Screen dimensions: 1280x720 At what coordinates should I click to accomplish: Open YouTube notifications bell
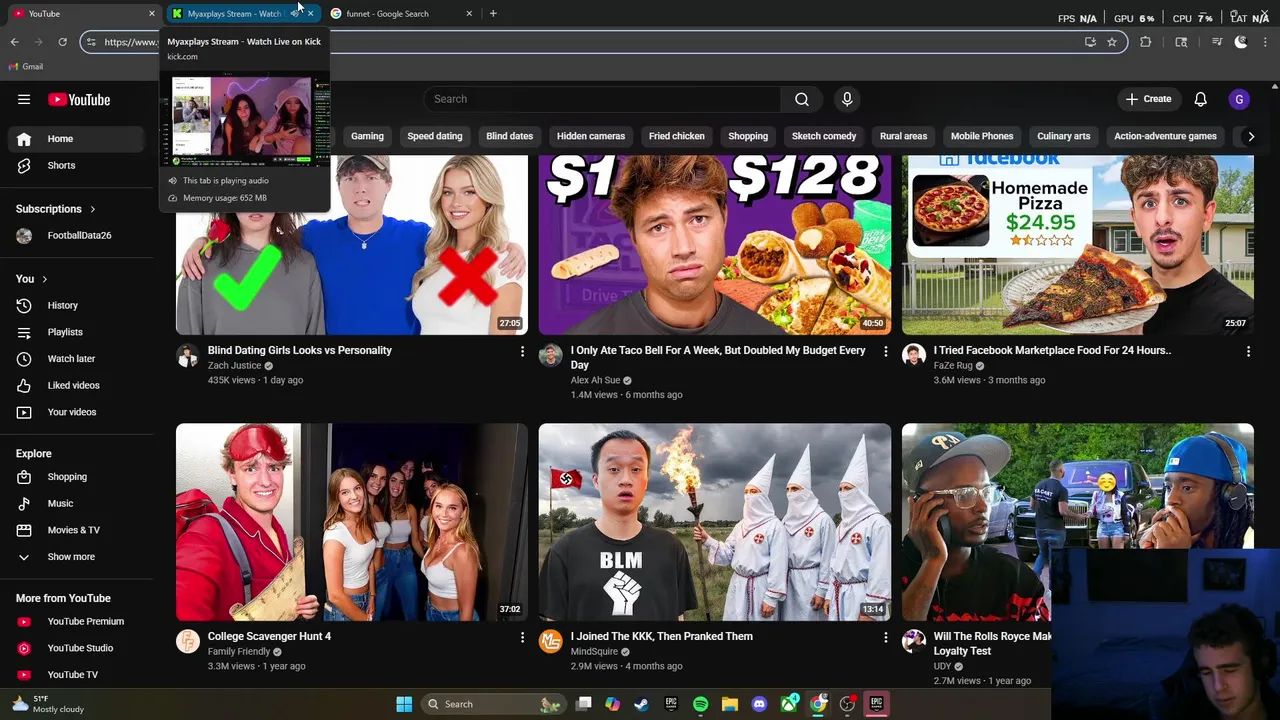pyautogui.click(x=1200, y=99)
